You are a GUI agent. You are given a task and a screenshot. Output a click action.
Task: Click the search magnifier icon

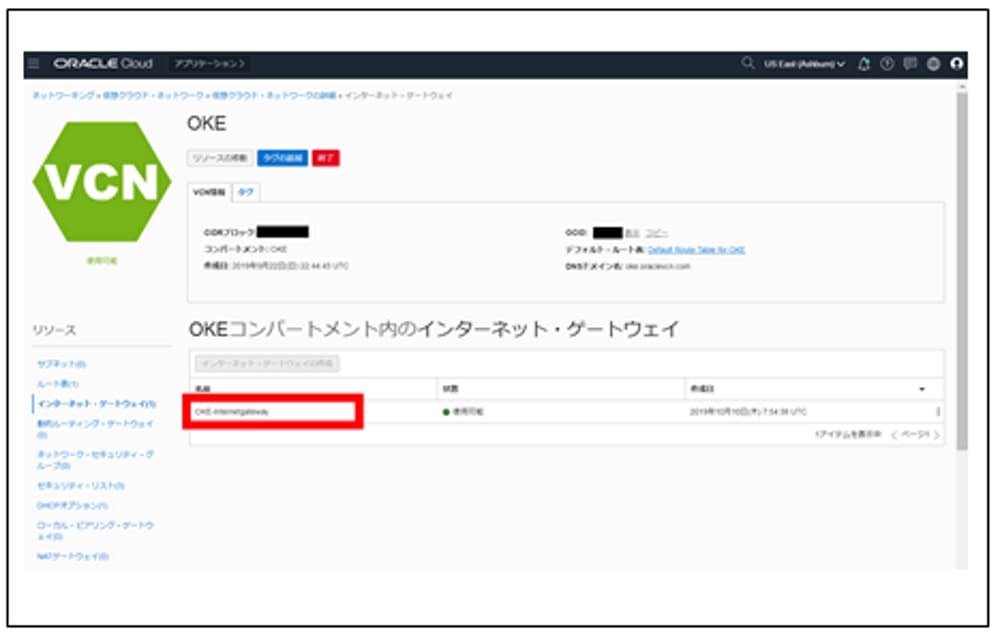coord(748,62)
